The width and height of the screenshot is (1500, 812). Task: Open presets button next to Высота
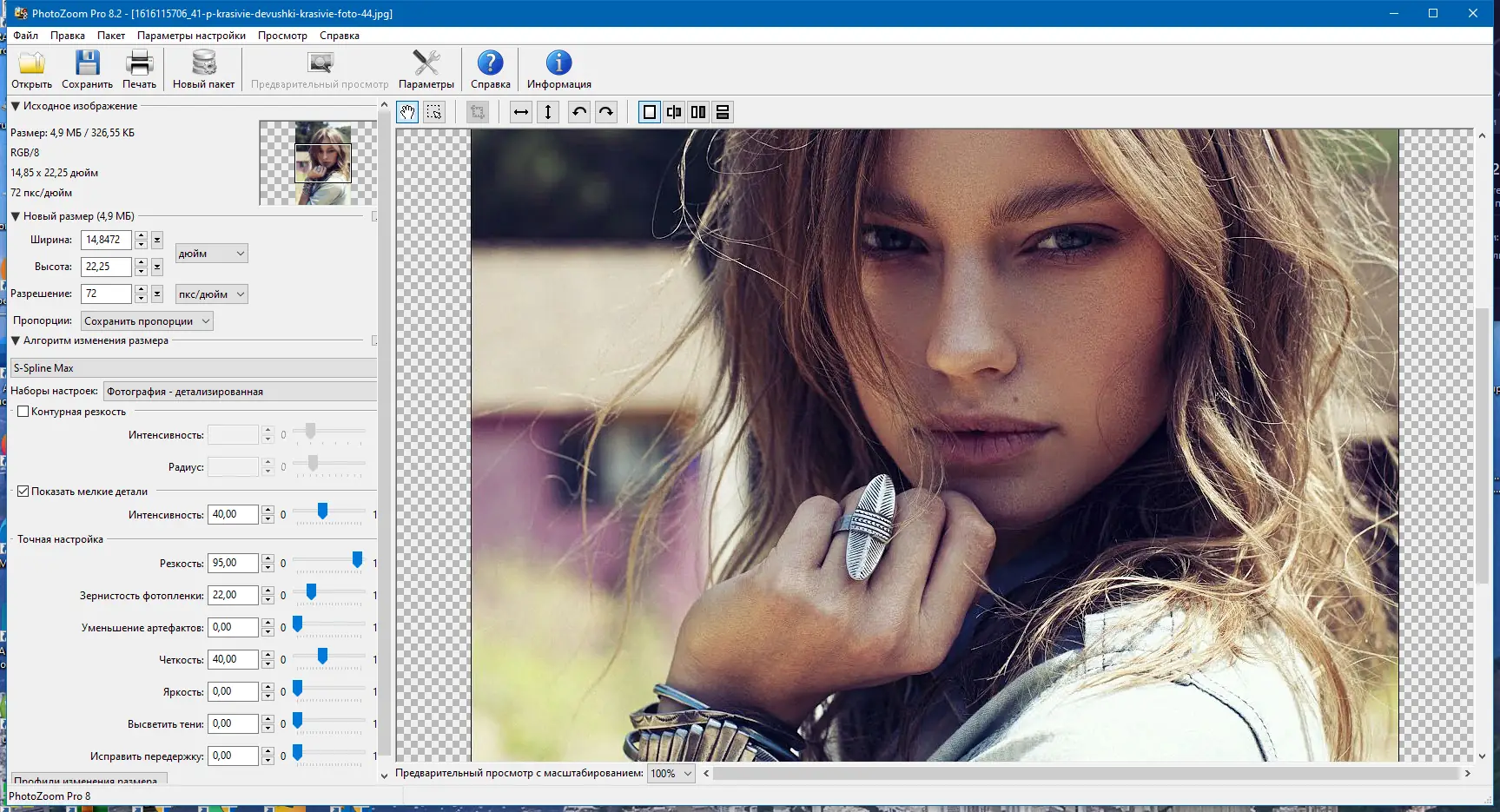[x=157, y=267]
